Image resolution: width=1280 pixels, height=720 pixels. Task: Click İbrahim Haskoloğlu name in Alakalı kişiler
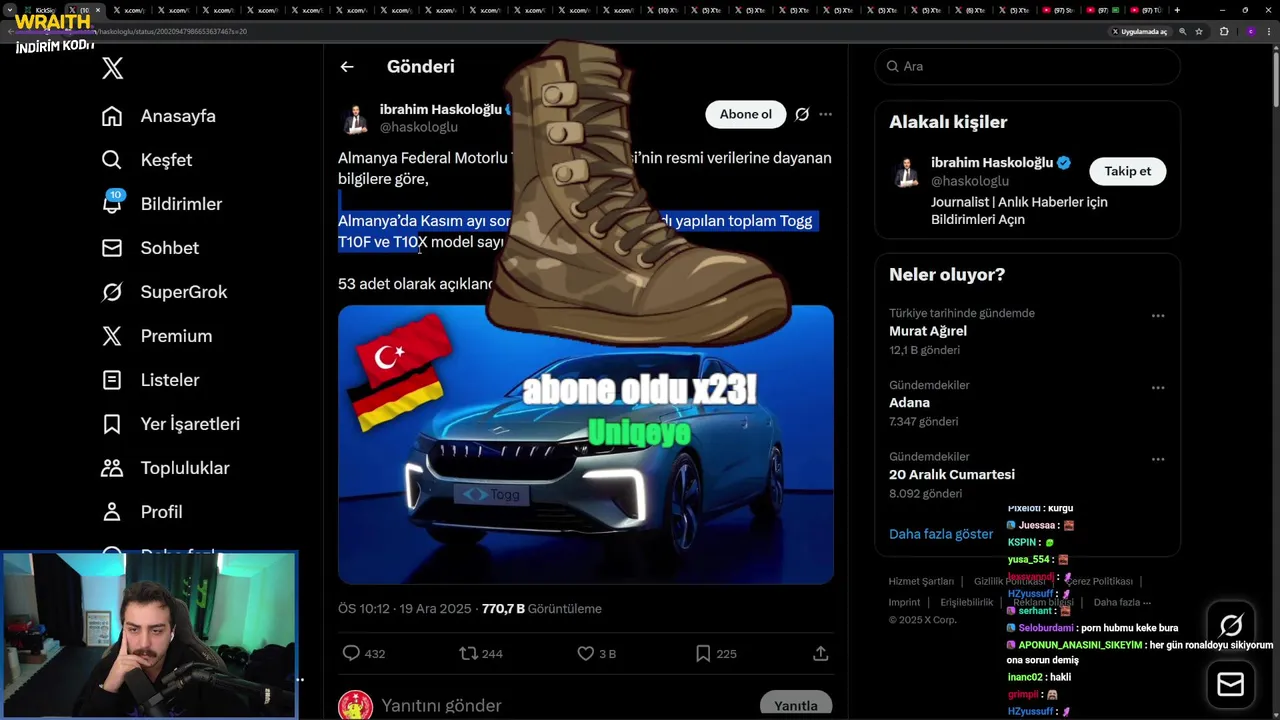(x=992, y=162)
